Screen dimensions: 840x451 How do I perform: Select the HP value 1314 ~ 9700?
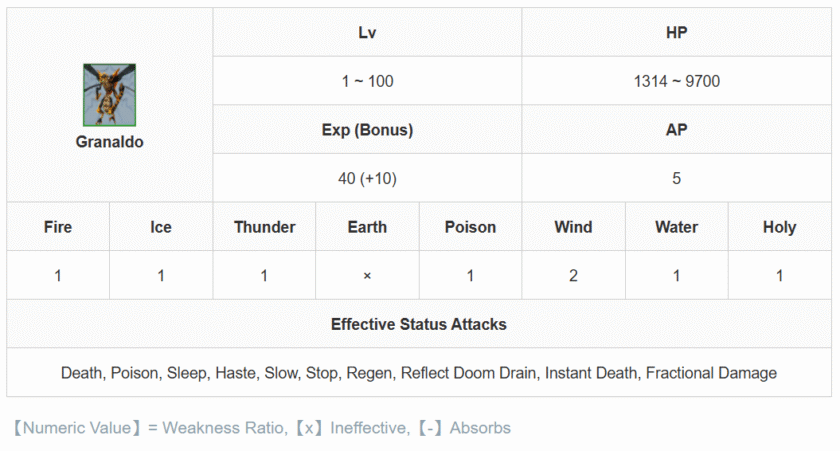point(676,81)
